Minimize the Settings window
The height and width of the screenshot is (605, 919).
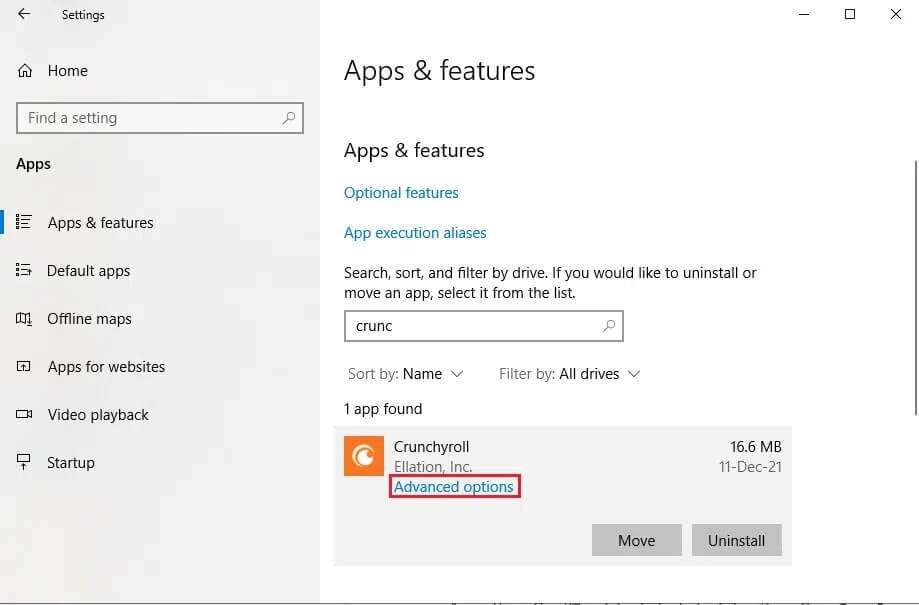click(804, 14)
